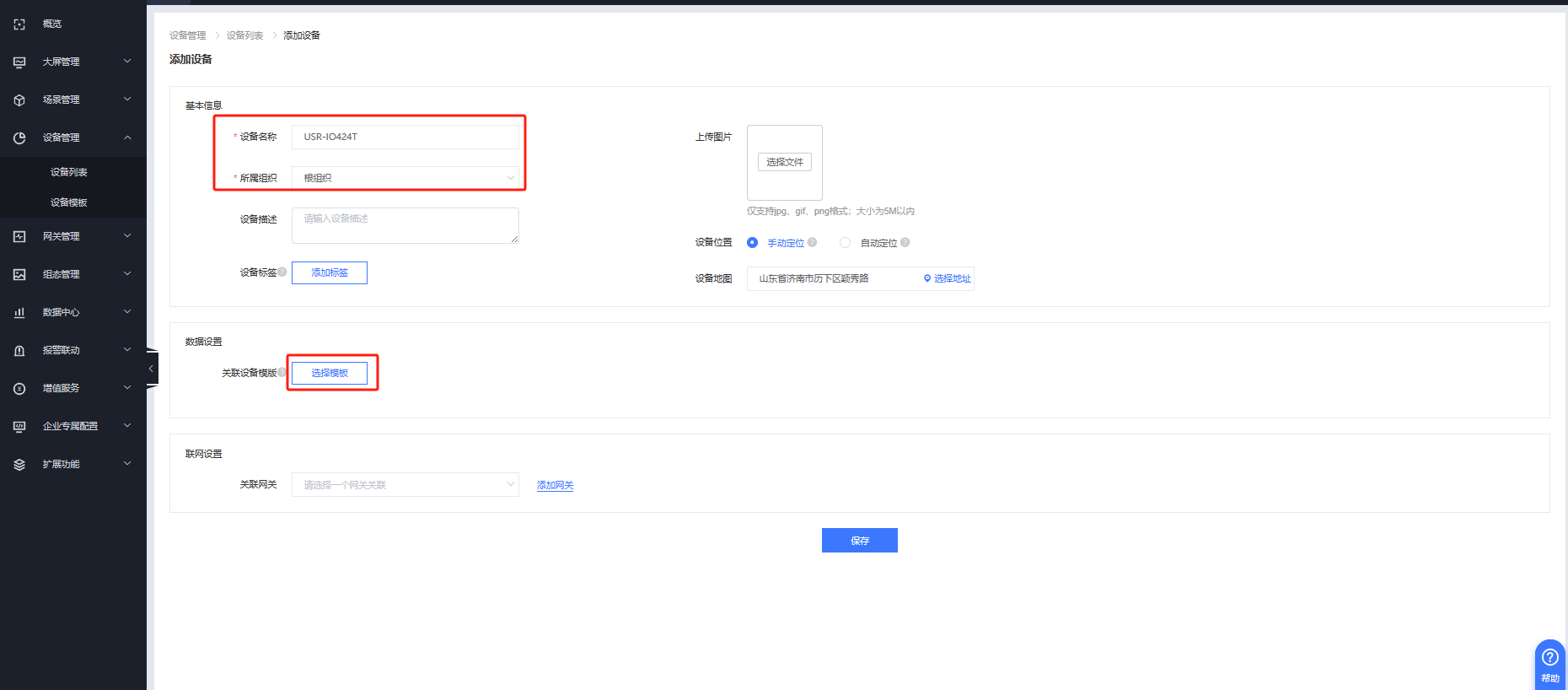Open the 所属组织 dropdown
Viewport: 1568px width, 690px height.
point(405,178)
